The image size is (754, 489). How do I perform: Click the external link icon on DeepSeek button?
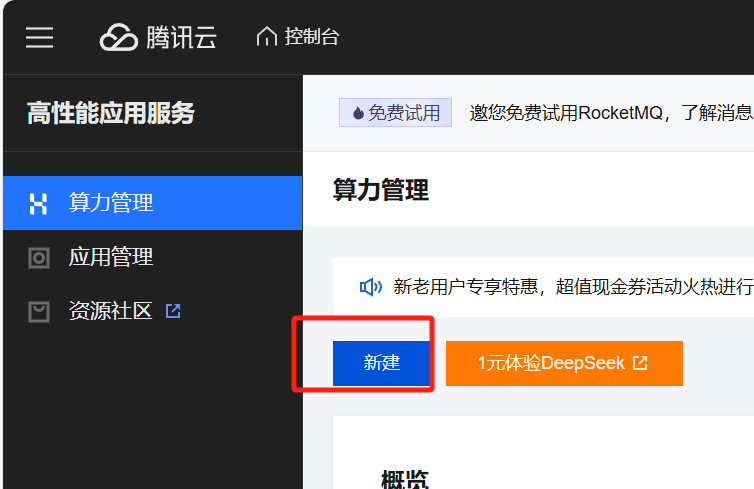(x=640, y=363)
